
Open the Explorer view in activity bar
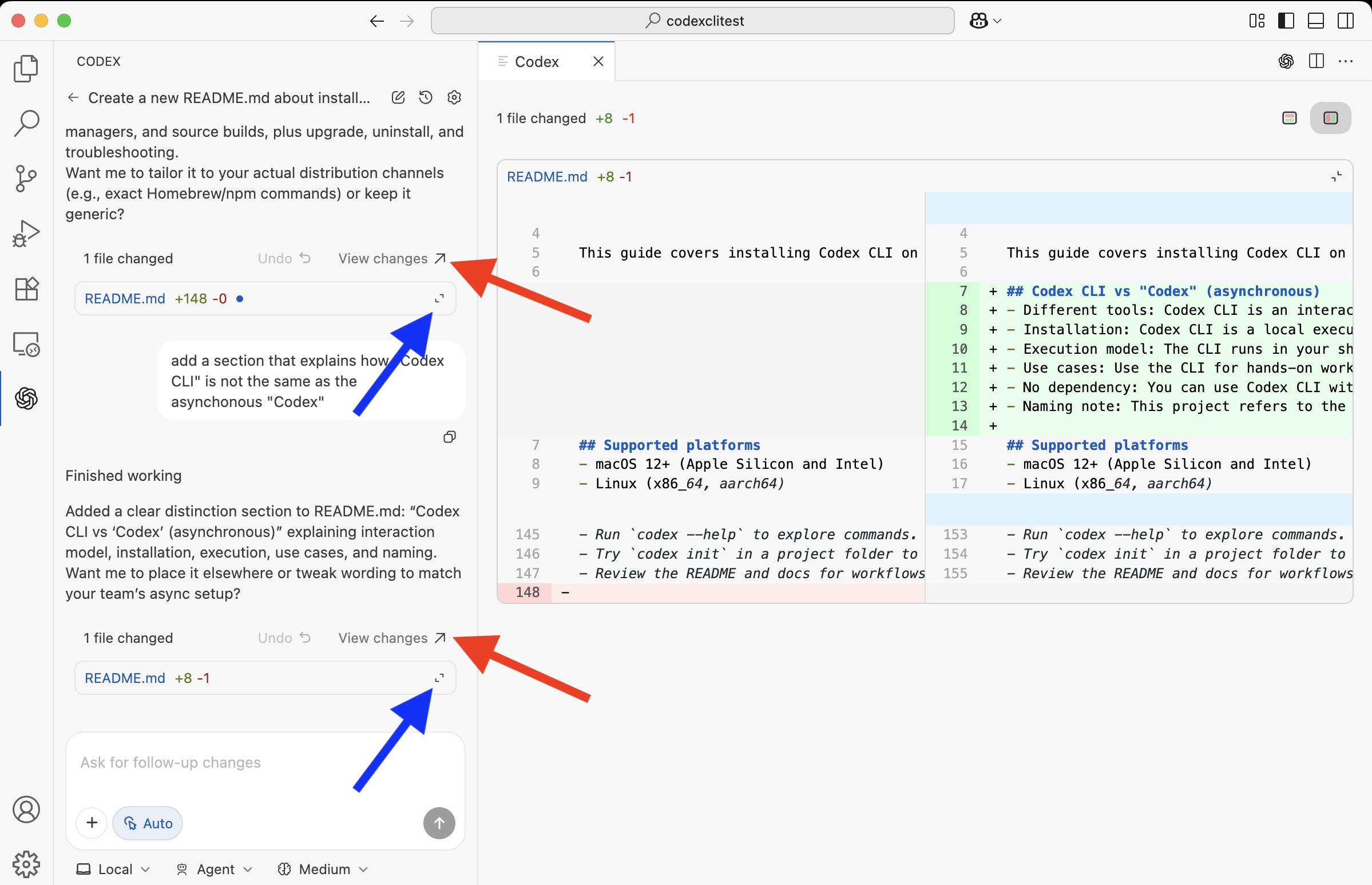pos(26,69)
